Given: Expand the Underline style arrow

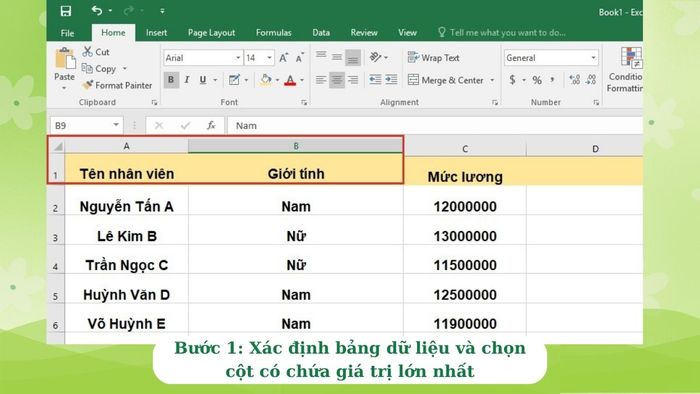Looking at the screenshot, I should [215, 80].
